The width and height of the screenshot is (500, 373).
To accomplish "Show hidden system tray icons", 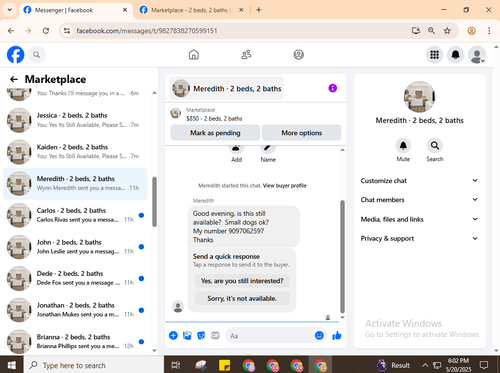I will pyautogui.click(x=425, y=365).
